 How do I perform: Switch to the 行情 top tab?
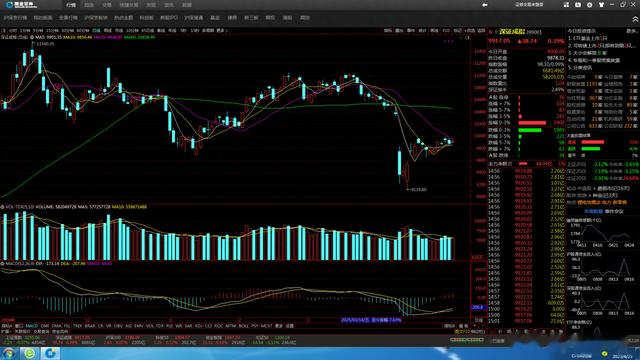[71, 5]
